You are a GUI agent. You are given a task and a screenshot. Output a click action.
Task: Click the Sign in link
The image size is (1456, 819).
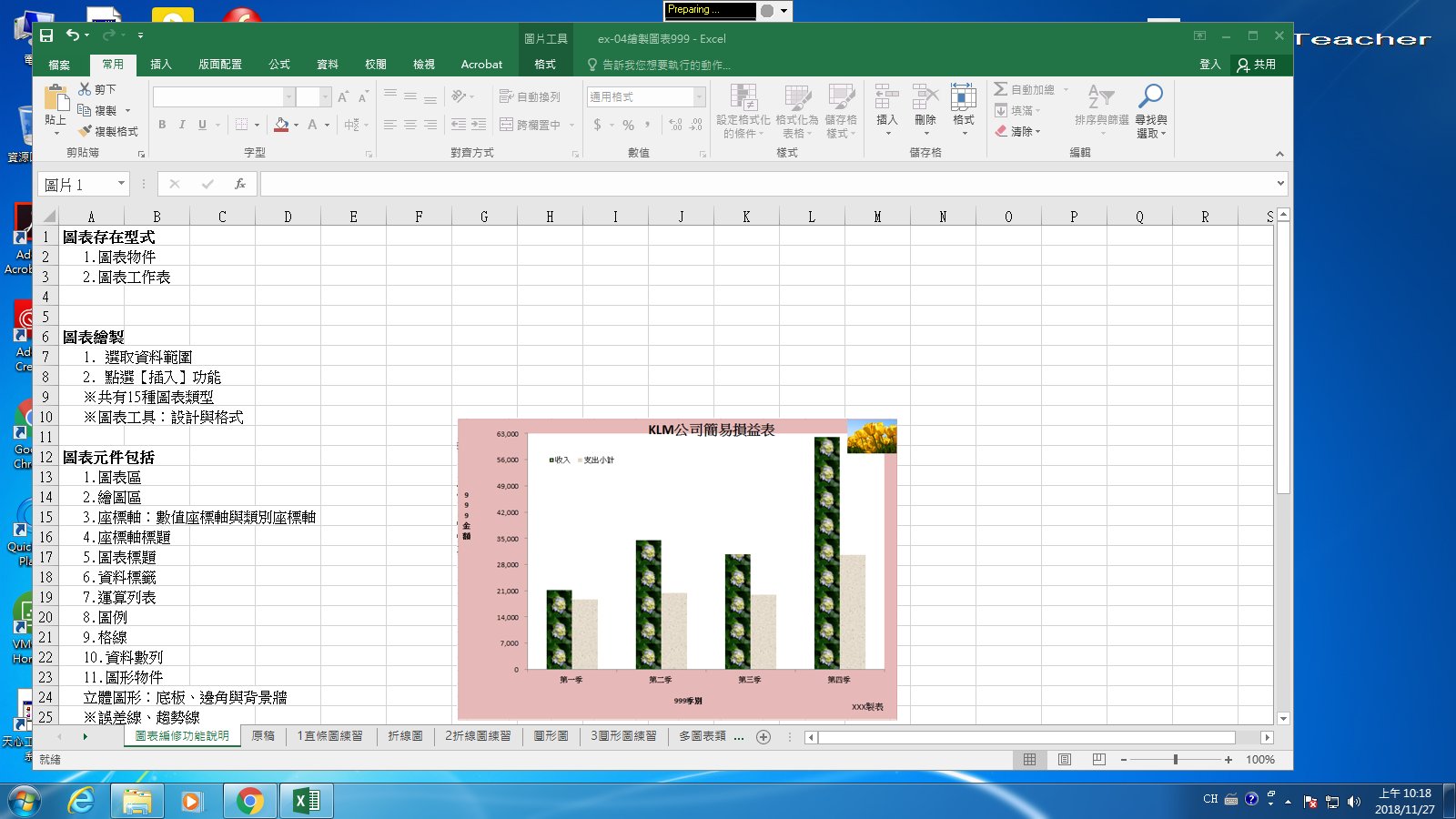1209,65
